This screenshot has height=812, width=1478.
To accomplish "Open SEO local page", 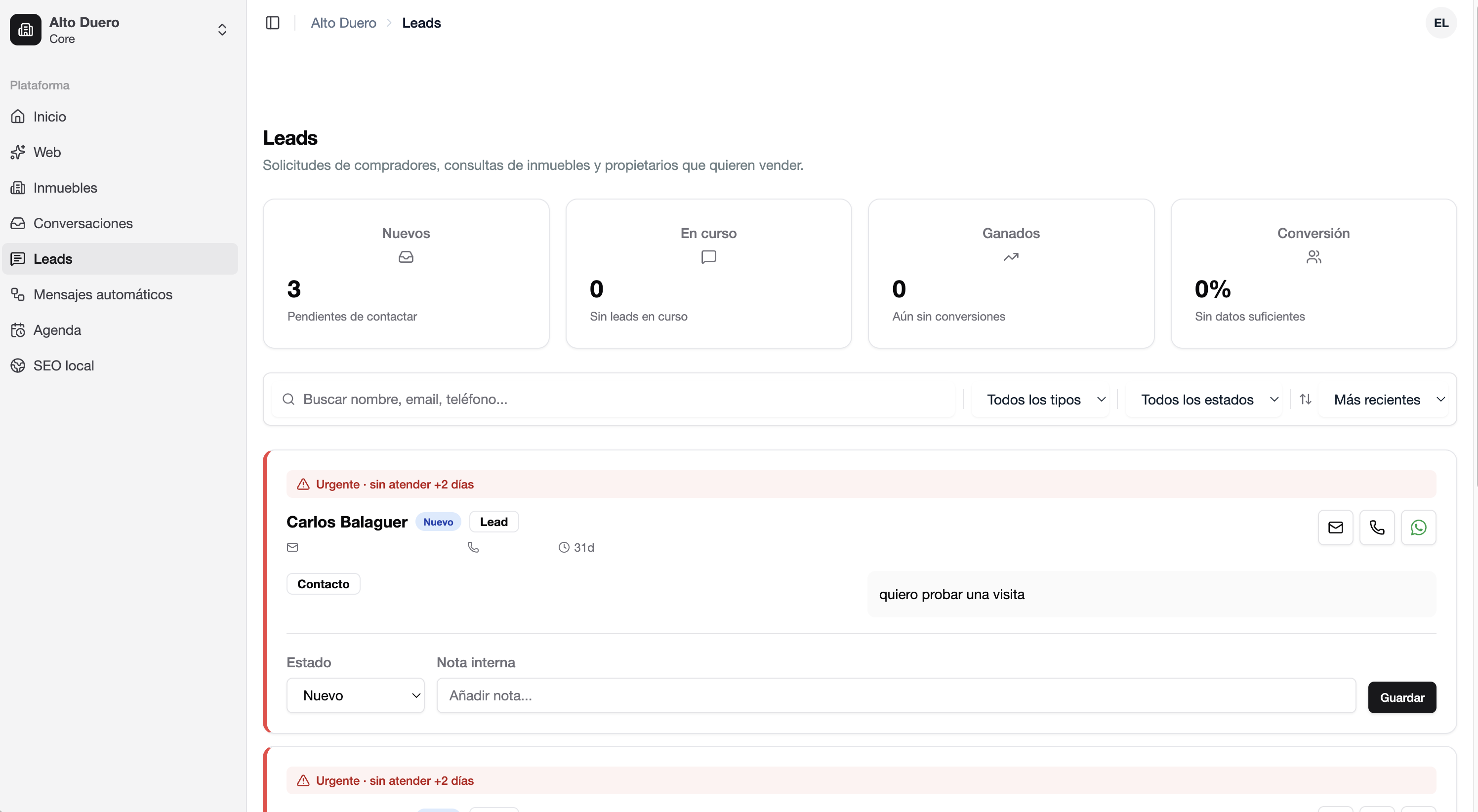I will coord(120,365).
